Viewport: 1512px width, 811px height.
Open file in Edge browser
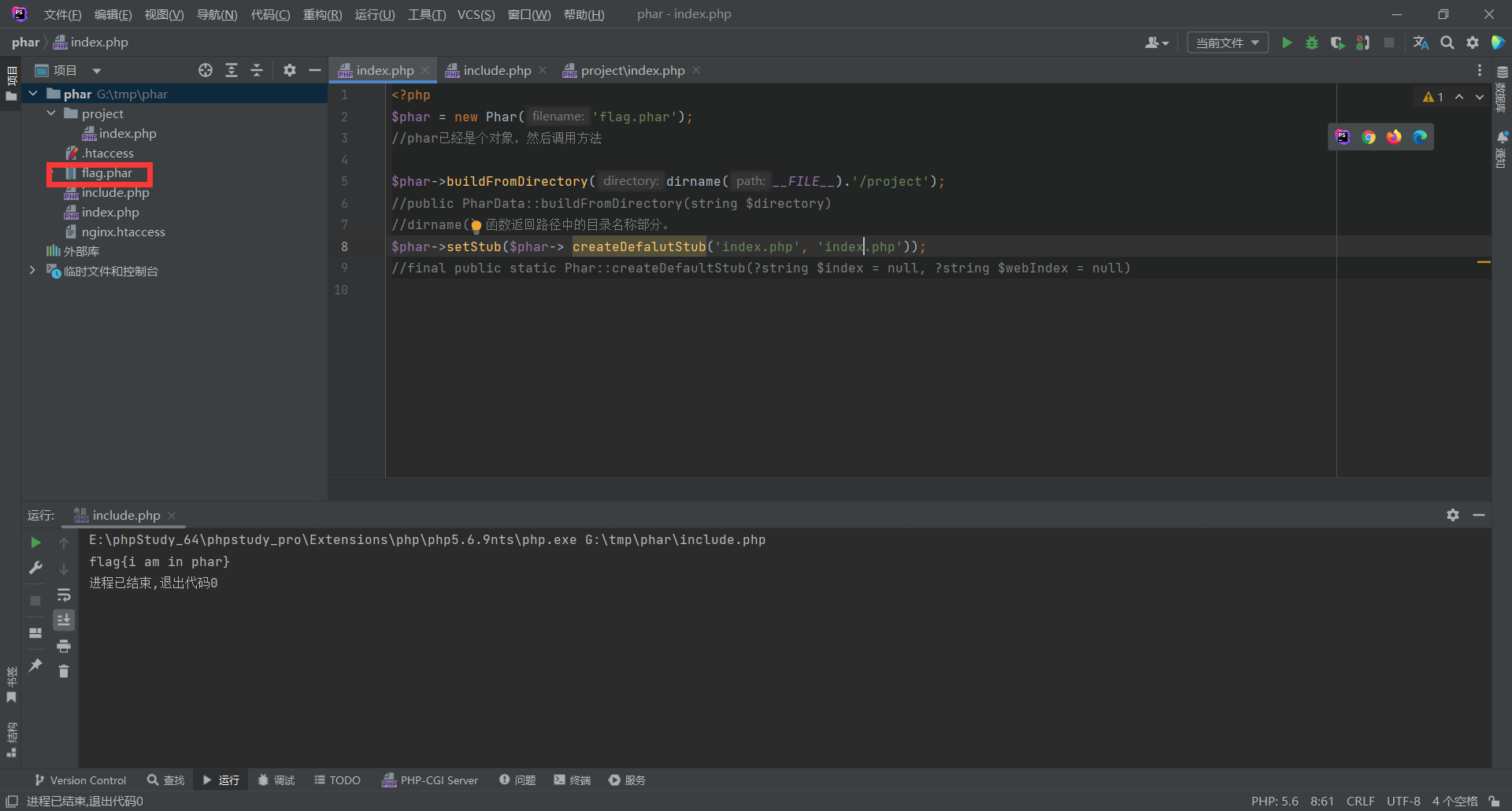point(1420,137)
